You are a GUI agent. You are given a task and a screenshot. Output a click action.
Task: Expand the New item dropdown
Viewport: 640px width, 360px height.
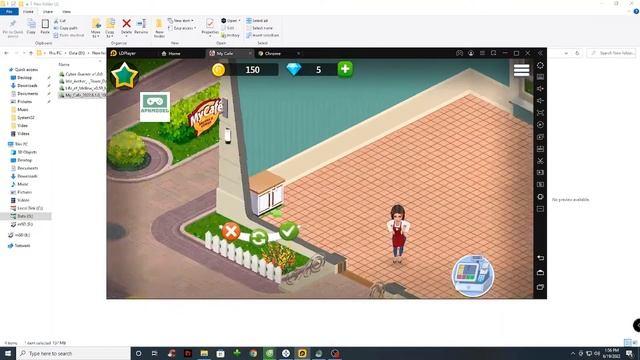[181, 20]
